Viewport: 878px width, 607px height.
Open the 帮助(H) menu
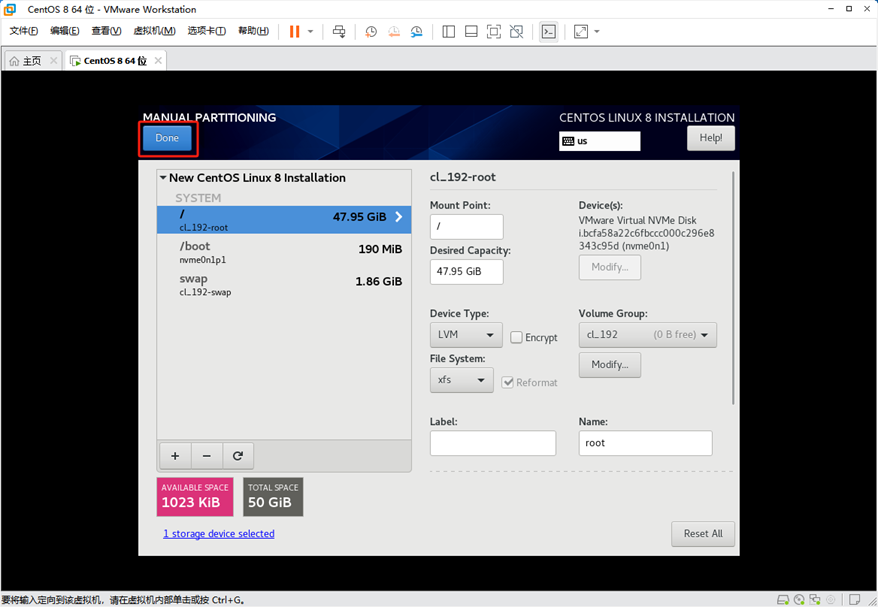253,31
